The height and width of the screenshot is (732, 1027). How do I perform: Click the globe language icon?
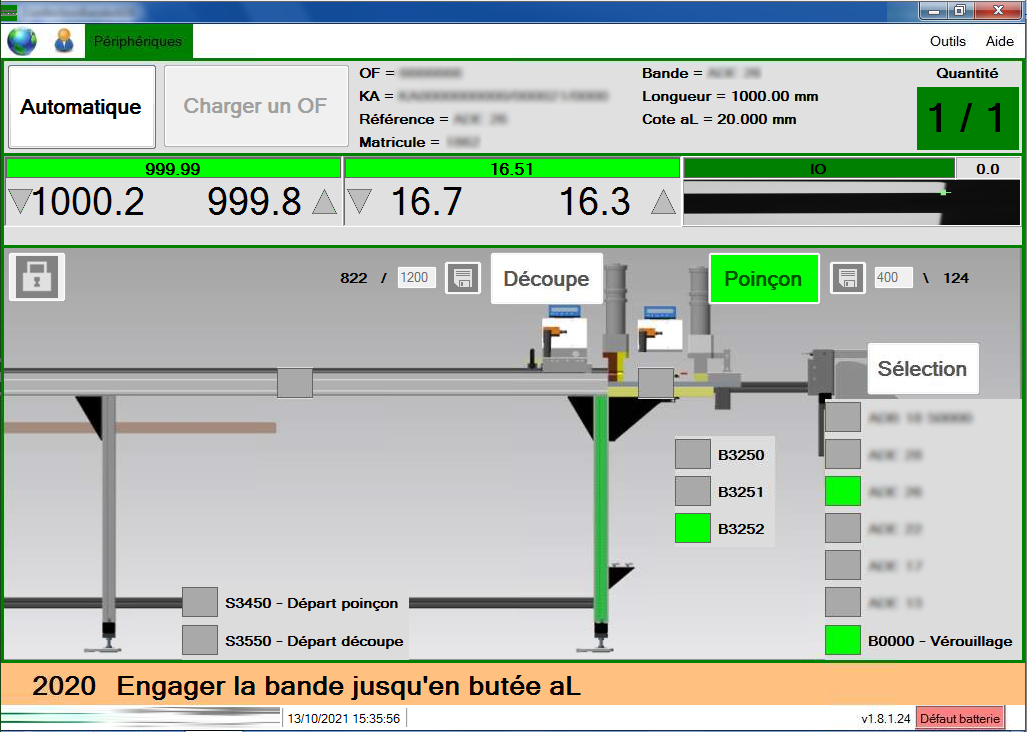pyautogui.click(x=22, y=41)
